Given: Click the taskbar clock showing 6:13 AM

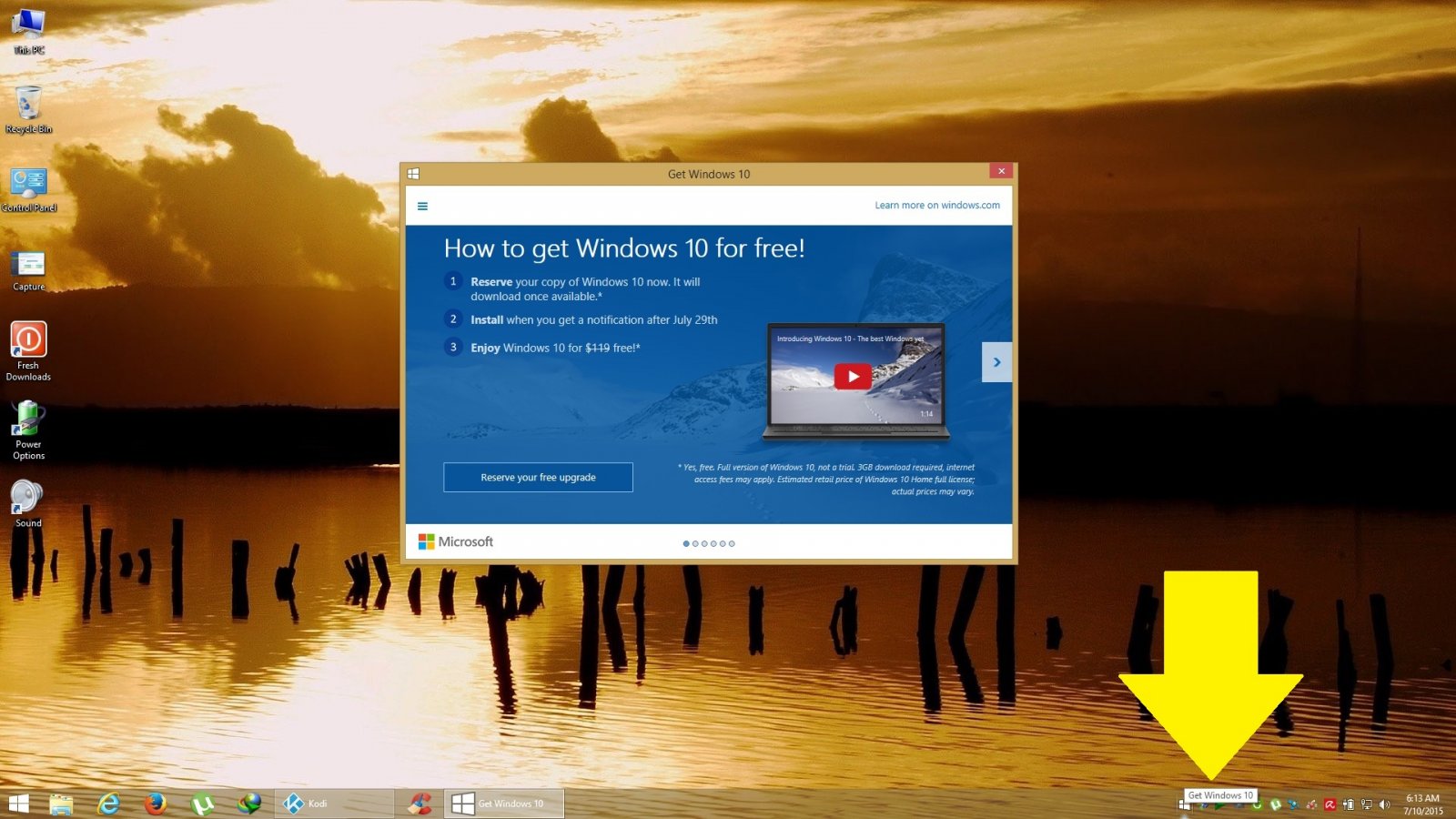Looking at the screenshot, I should click(x=1422, y=804).
